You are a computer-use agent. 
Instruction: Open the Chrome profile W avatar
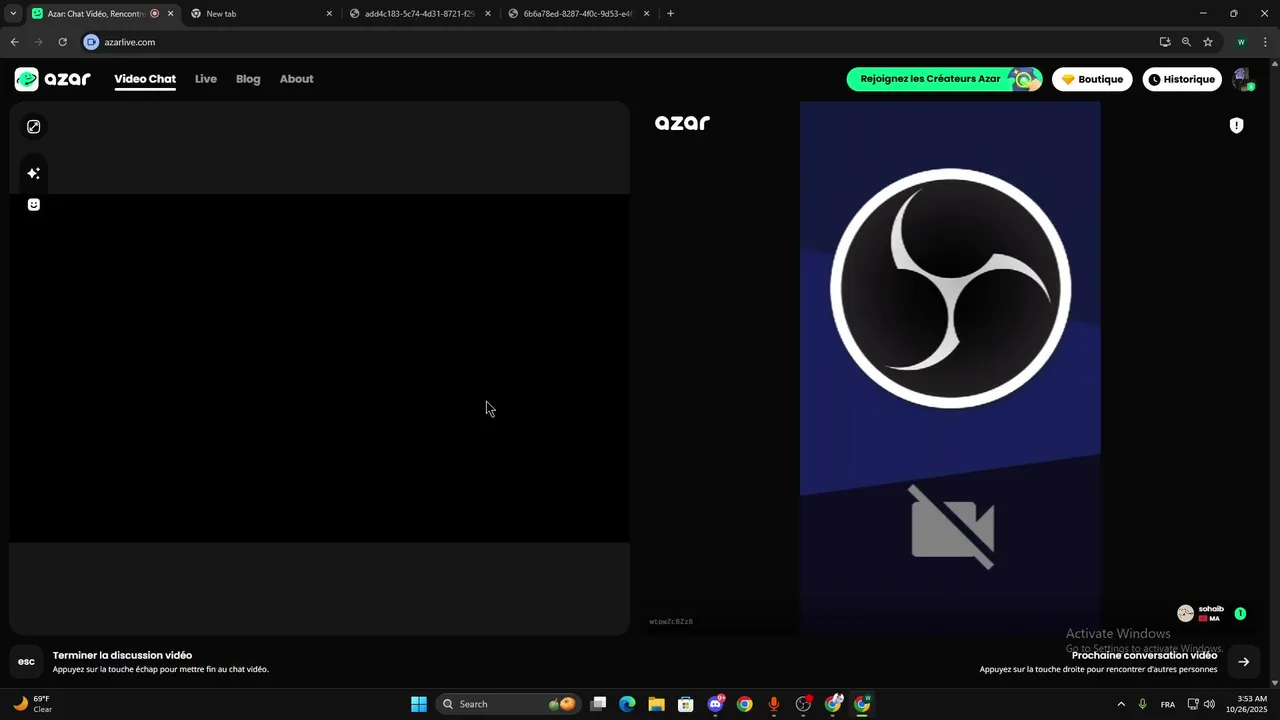[x=1241, y=42]
